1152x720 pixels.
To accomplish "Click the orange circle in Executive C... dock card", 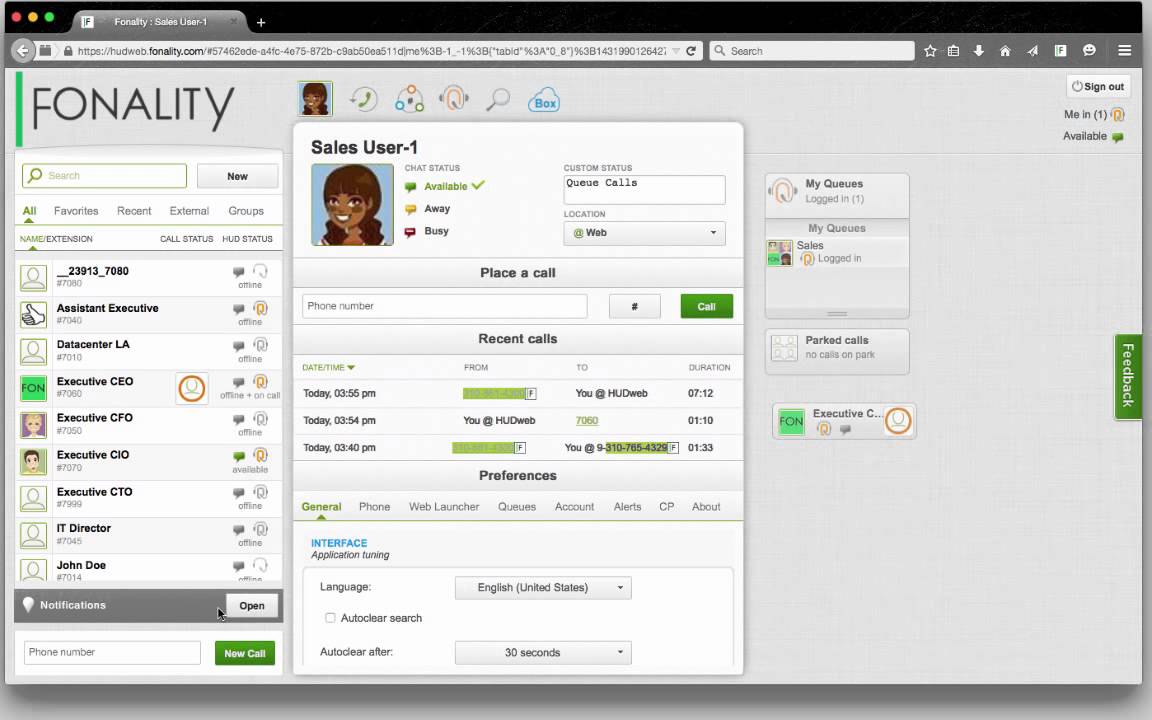I will [898, 421].
